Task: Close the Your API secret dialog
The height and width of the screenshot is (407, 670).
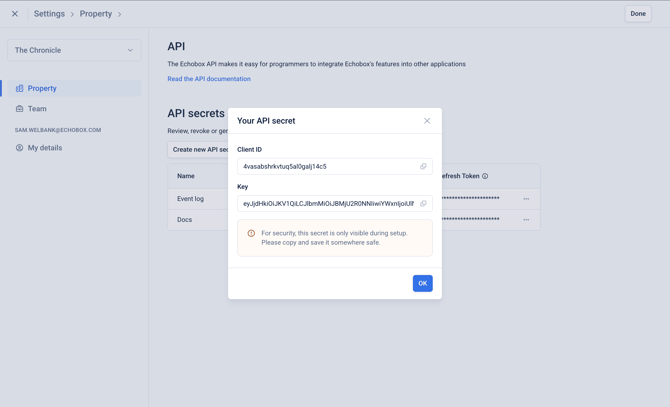Action: click(x=427, y=121)
